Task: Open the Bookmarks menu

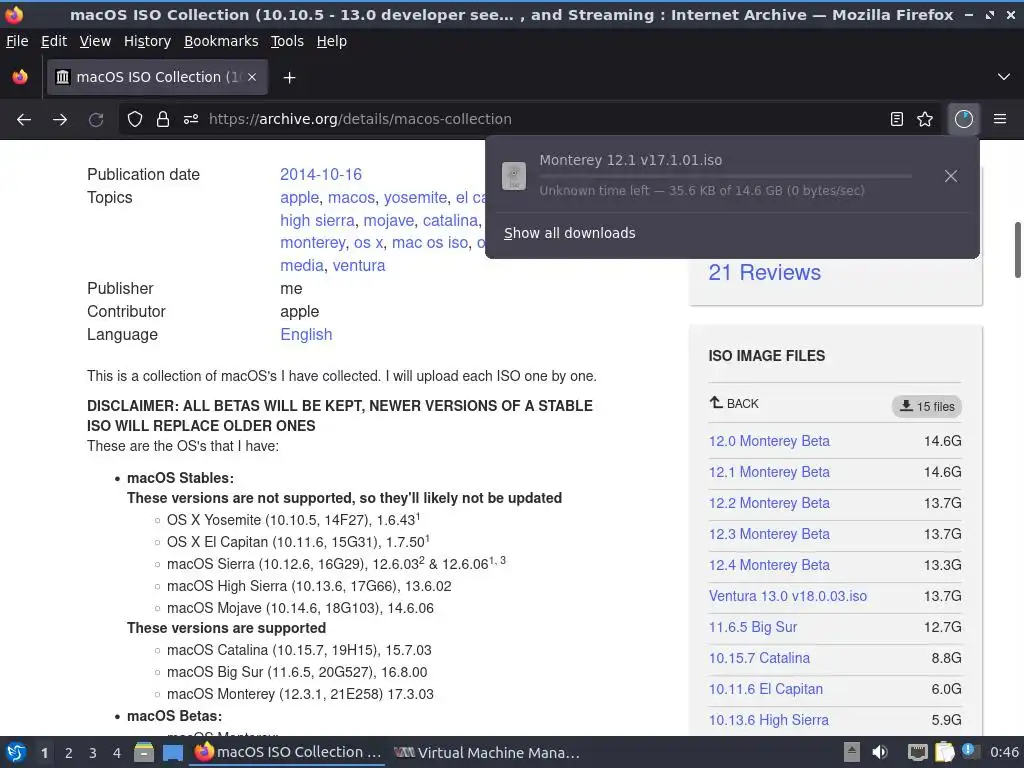Action: tap(221, 41)
